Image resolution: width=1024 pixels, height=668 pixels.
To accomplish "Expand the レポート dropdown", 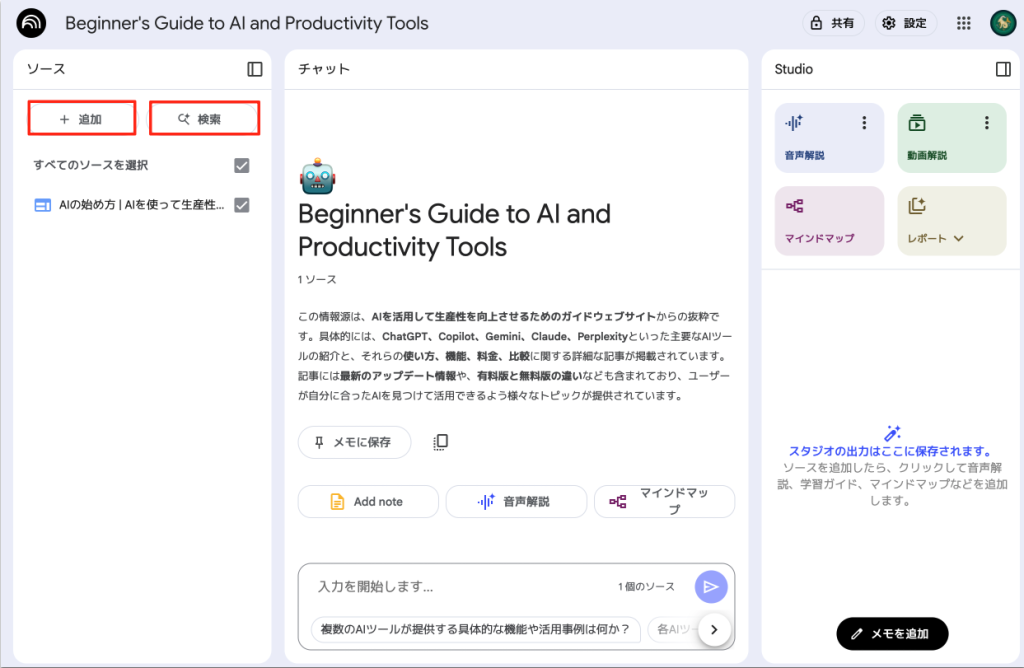I will click(x=958, y=239).
